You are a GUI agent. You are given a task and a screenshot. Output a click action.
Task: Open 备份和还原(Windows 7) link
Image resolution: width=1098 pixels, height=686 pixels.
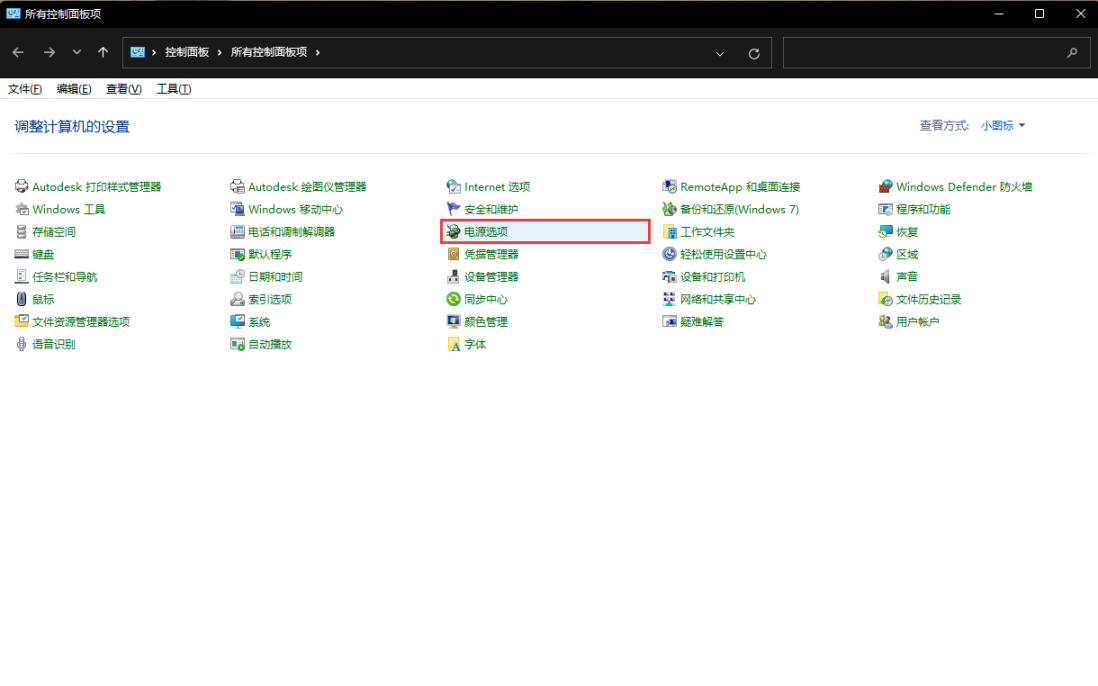pyautogui.click(x=739, y=209)
